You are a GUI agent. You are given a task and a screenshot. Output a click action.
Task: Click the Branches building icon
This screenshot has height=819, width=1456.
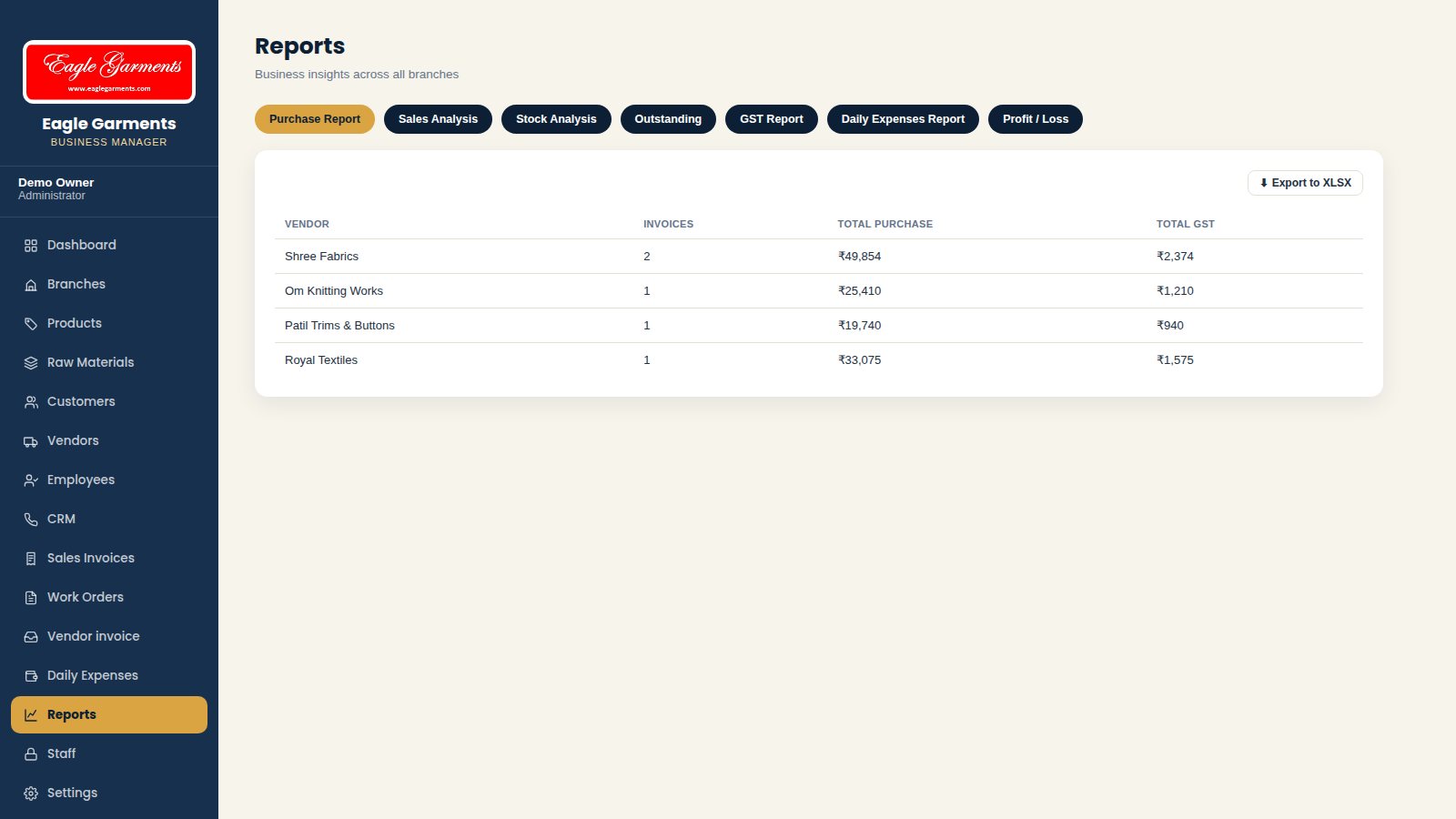[31, 285]
